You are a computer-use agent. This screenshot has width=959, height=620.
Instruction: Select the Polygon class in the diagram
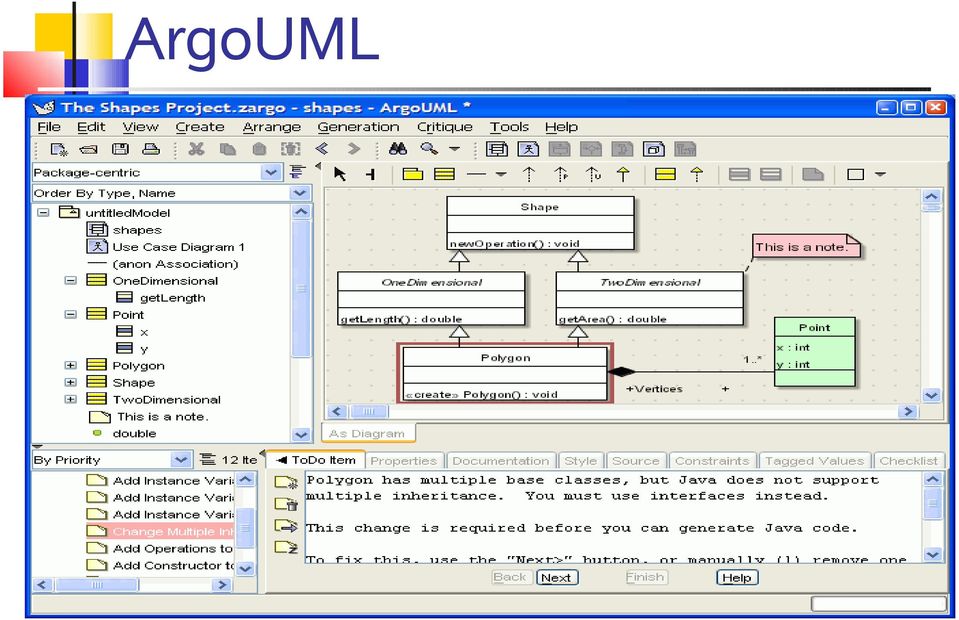pos(505,373)
